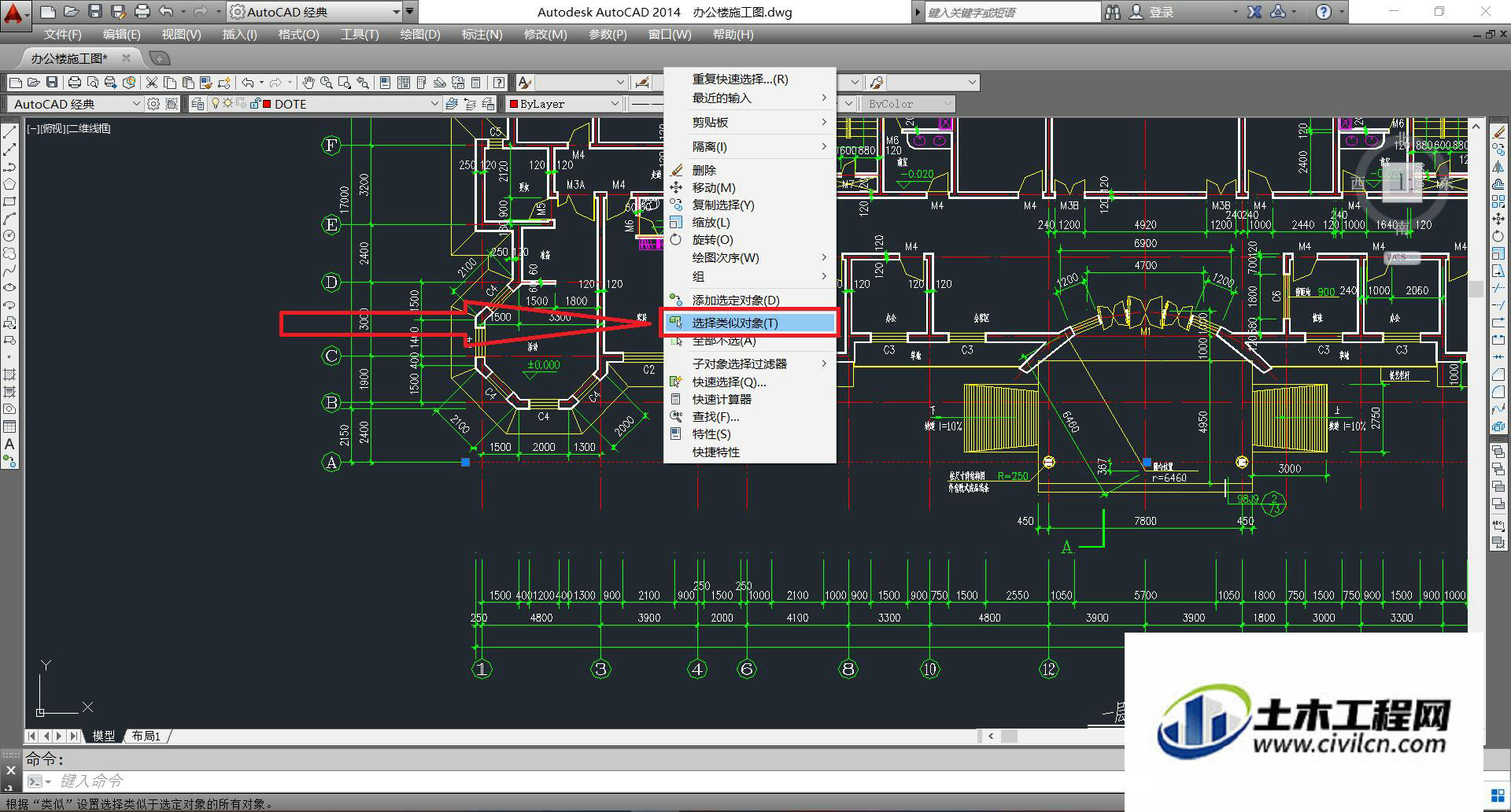Open the 修改(M) menu
Viewport: 1511px width, 812px height.
coord(545,35)
